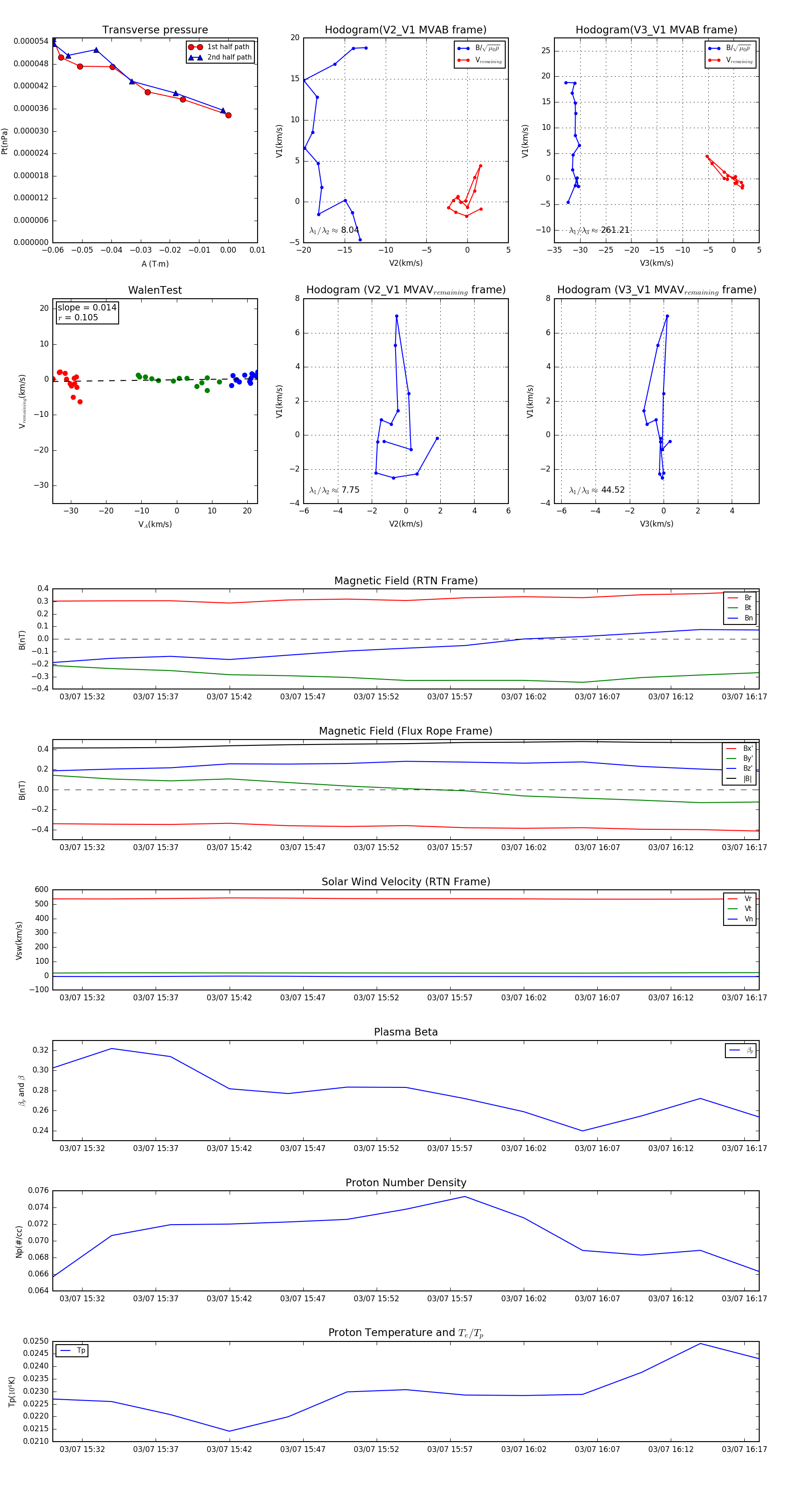812x1489 pixels.
Task: Click the 'Solar Wind Velocity (RTN Frame)' title
Action: [x=406, y=882]
